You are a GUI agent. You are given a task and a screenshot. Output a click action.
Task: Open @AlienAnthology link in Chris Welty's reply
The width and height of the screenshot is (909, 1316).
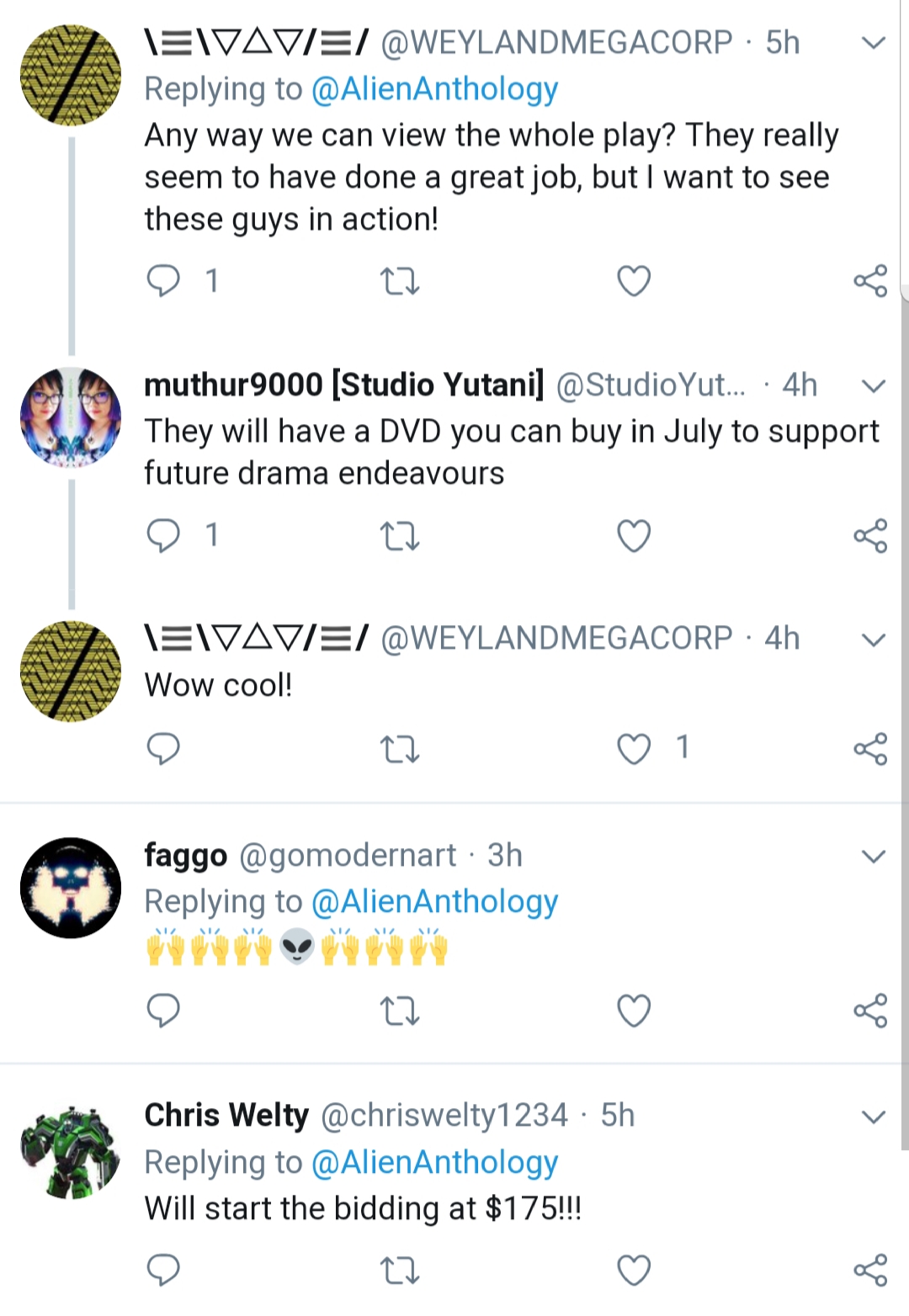pyautogui.click(x=434, y=1162)
